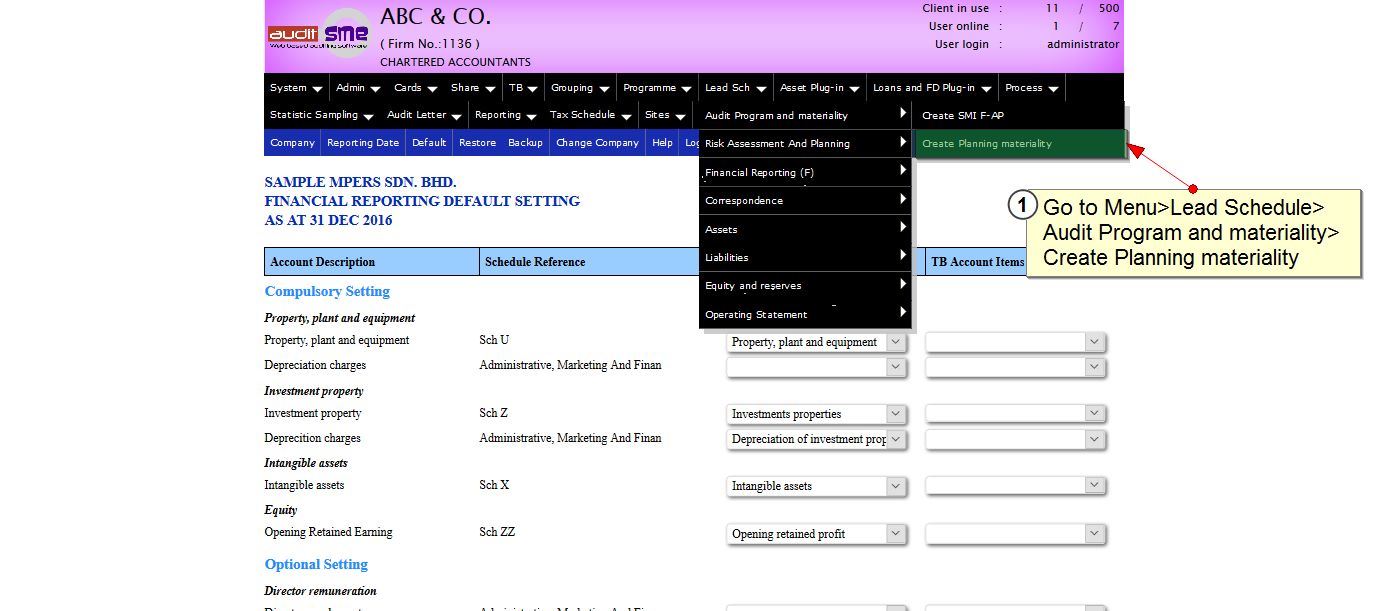Click the Backup button

(x=524, y=143)
